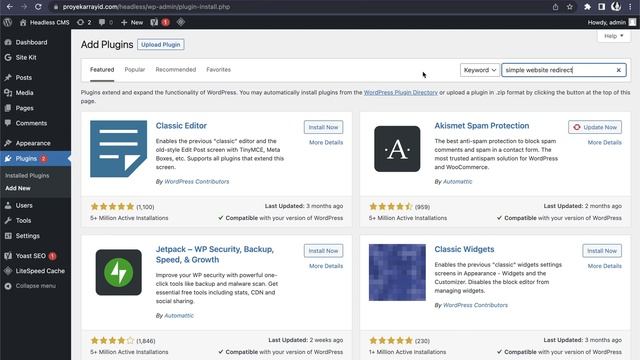Screen dimensions: 640x360
Task: Click the Akismet plugin thumbnail
Action: [x=397, y=149]
